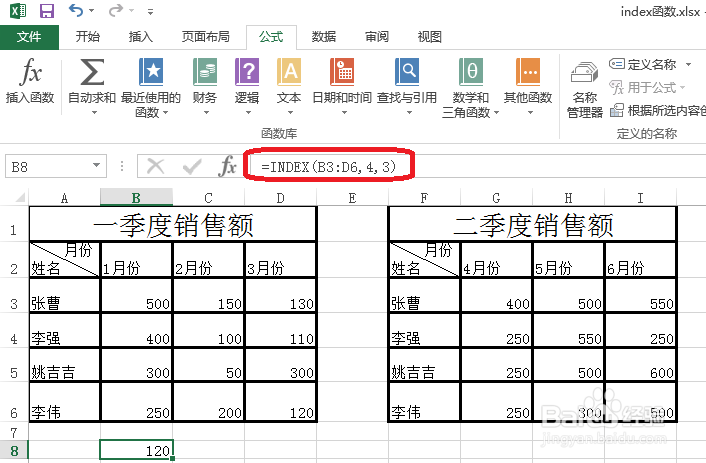This screenshot has height=463, width=706.
Task: Click the formula bar fx button
Action: (x=228, y=167)
